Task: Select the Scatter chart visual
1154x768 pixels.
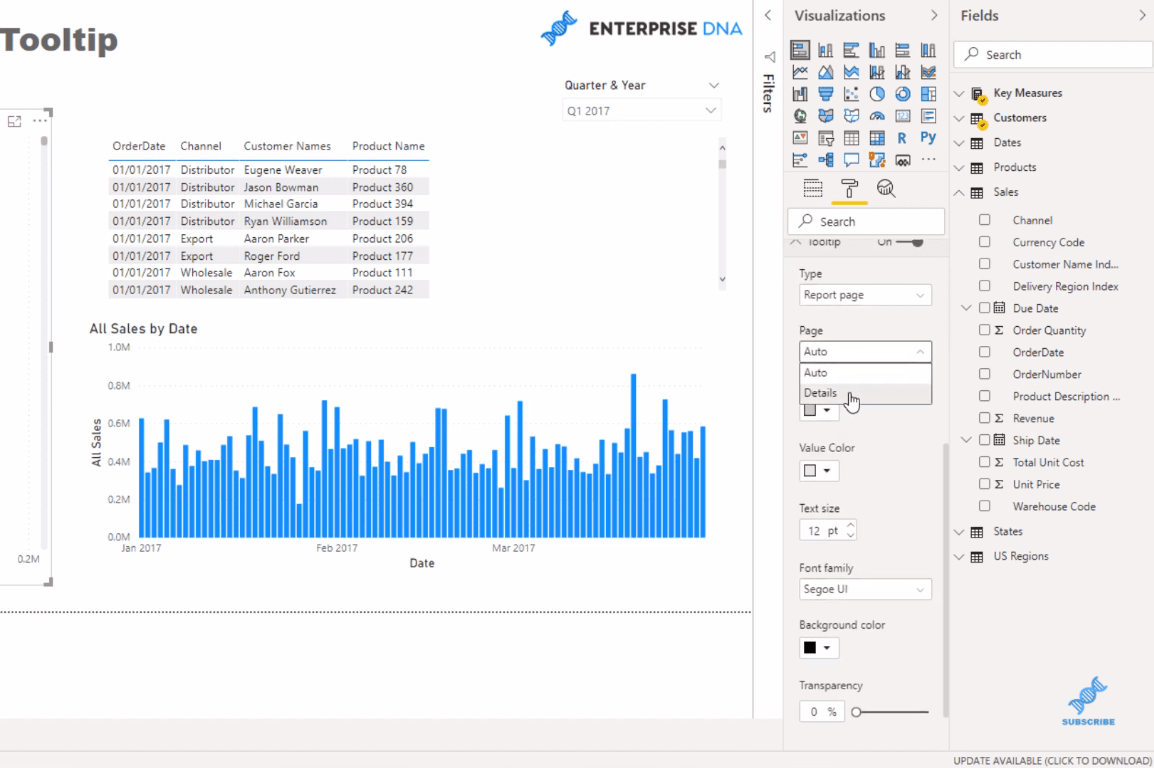Action: [852, 94]
